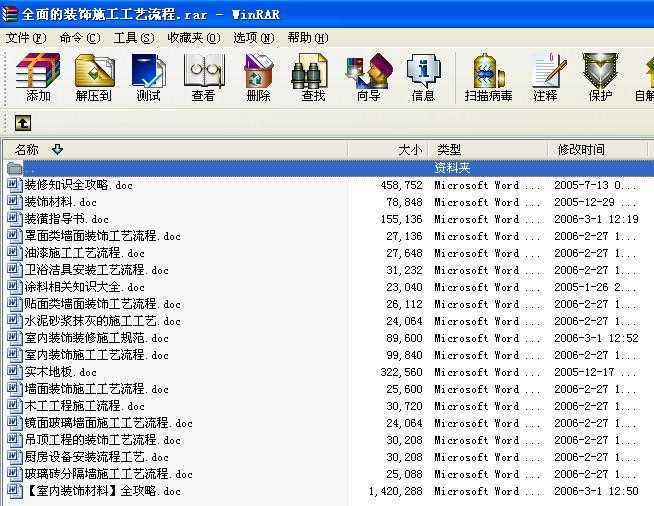
Task: Click size value 458,752
Action: pos(401,185)
